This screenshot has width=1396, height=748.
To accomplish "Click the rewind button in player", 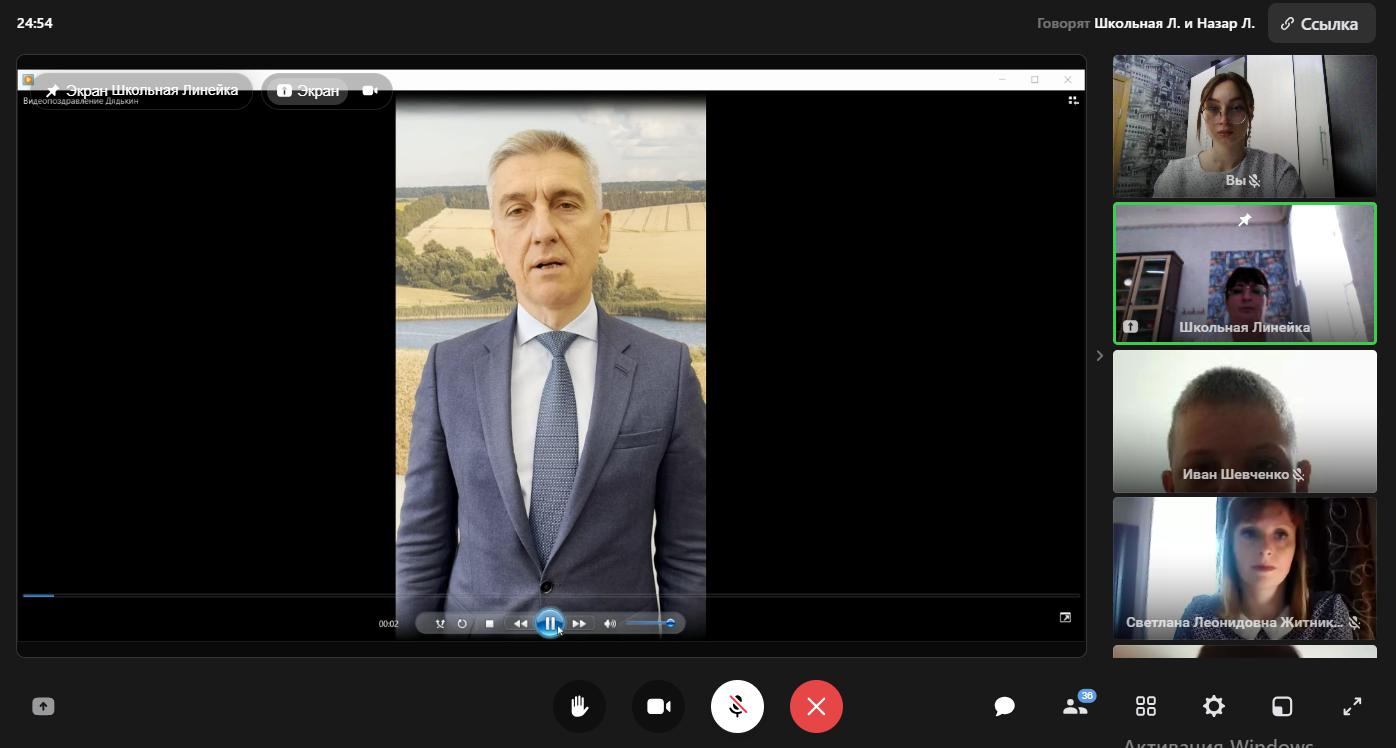I will click(520, 624).
